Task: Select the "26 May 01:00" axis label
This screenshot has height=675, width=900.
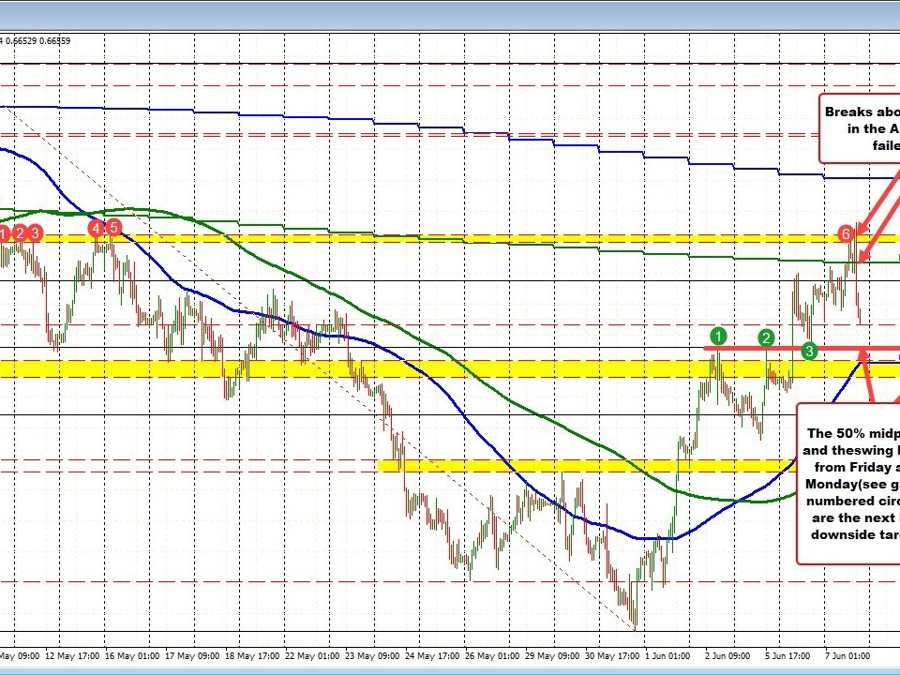Action: point(492,655)
